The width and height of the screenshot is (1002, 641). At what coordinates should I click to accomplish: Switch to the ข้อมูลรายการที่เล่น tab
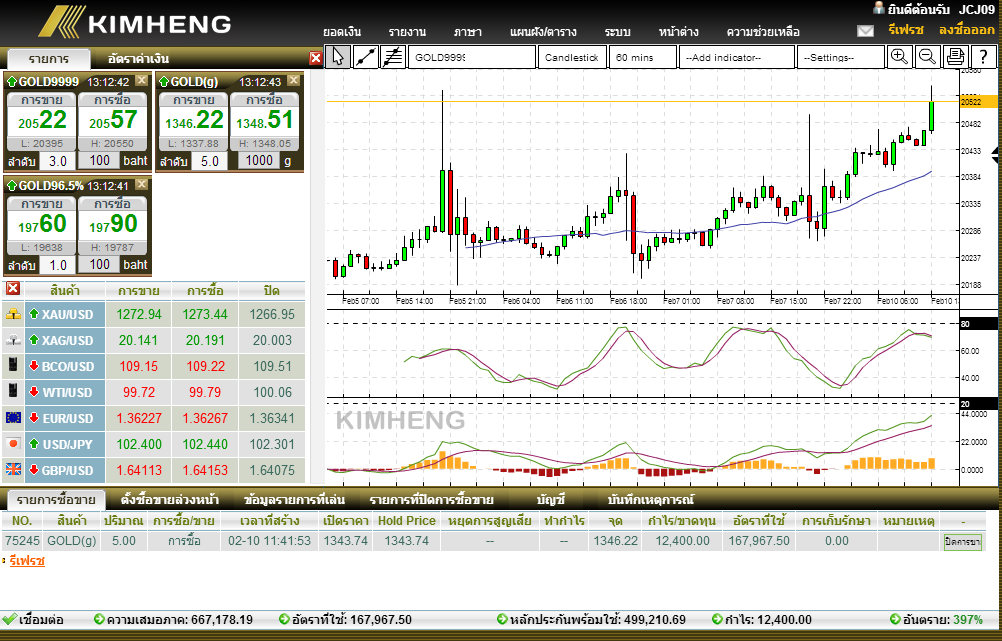[294, 500]
